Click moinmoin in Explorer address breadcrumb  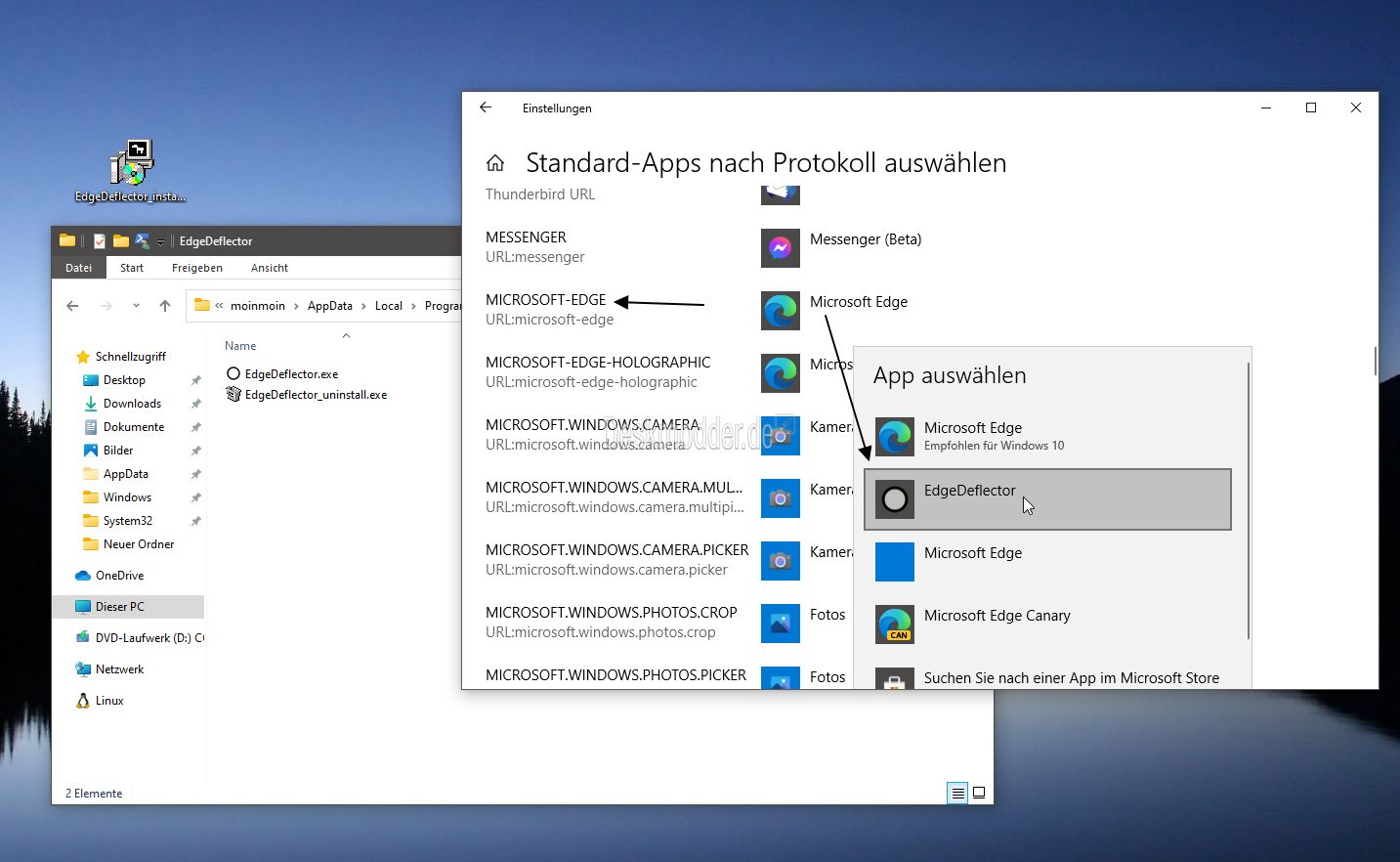258,306
